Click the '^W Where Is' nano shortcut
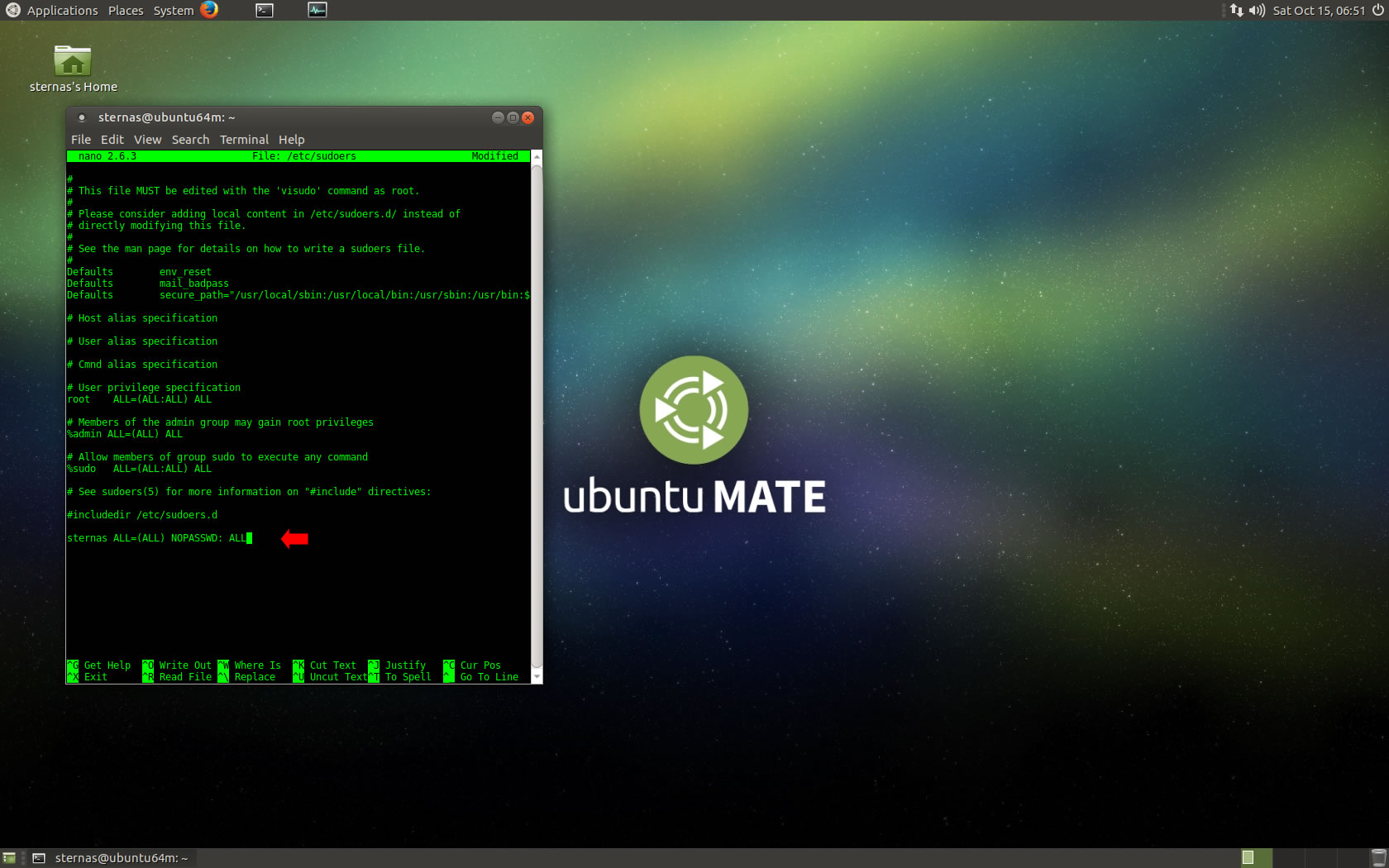The image size is (1389, 868). point(250,665)
